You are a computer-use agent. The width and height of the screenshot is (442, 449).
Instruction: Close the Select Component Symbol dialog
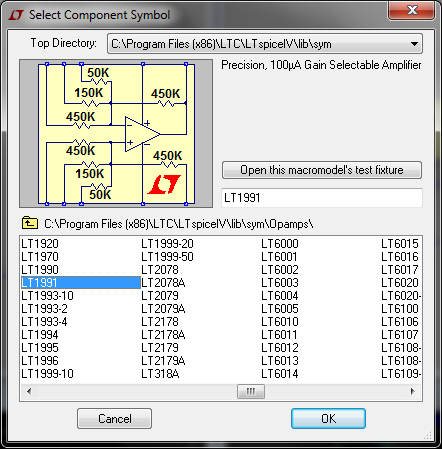[412, 10]
